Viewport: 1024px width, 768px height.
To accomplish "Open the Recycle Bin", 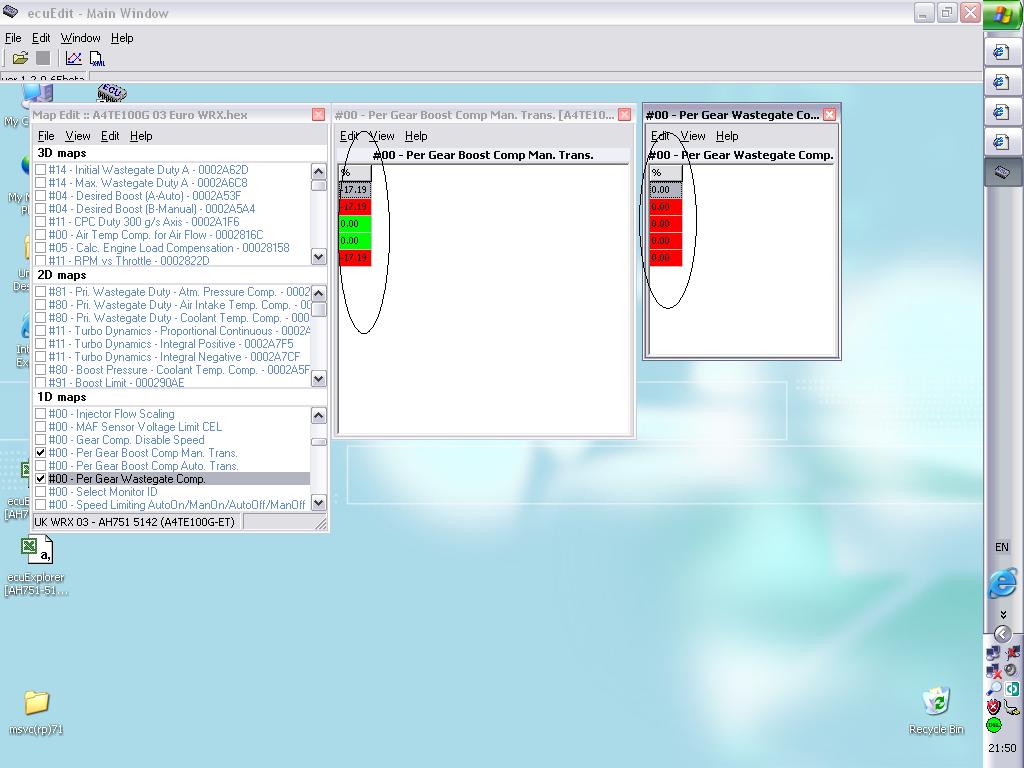I will point(936,711).
